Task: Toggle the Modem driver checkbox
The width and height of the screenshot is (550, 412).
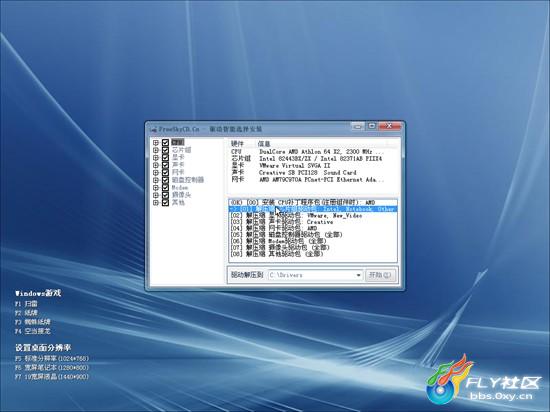Action: [166, 188]
